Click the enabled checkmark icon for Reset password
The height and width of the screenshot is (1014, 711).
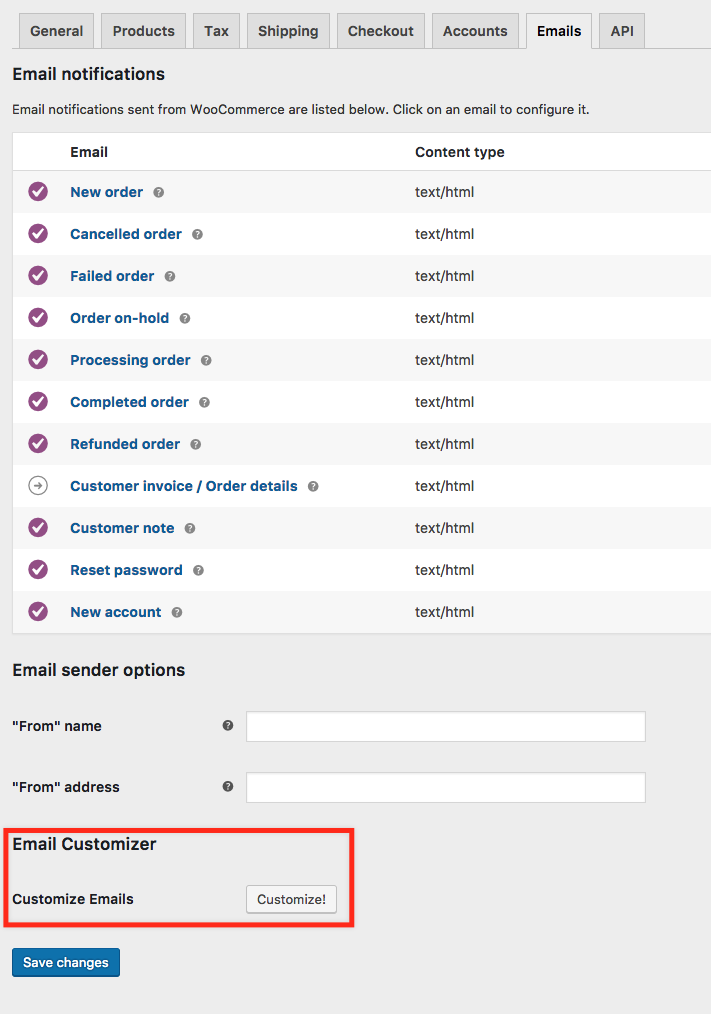click(x=38, y=570)
